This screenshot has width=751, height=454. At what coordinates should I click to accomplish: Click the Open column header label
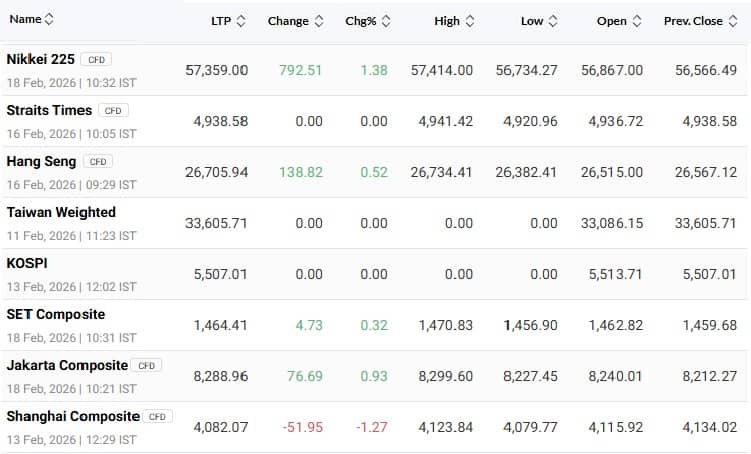coord(612,21)
